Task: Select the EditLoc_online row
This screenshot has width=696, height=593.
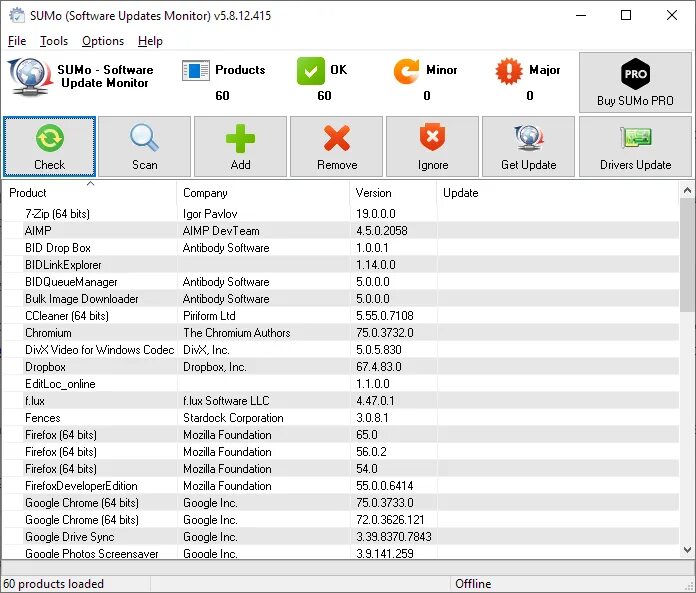Action: [341, 384]
